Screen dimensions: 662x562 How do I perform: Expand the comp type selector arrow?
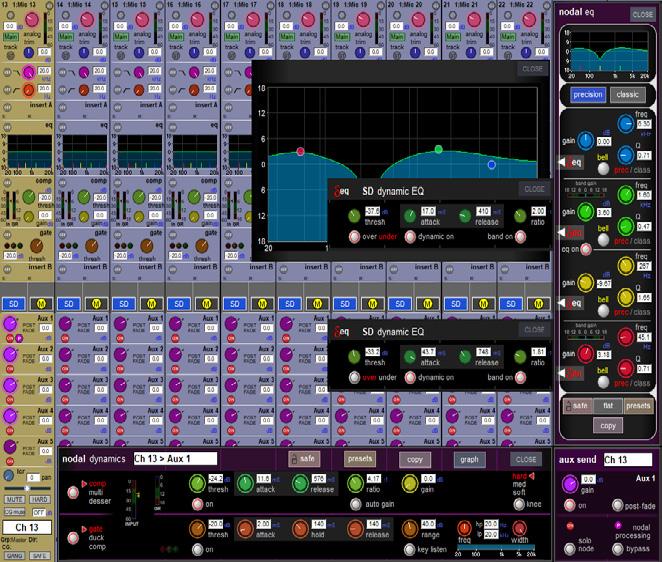84,483
